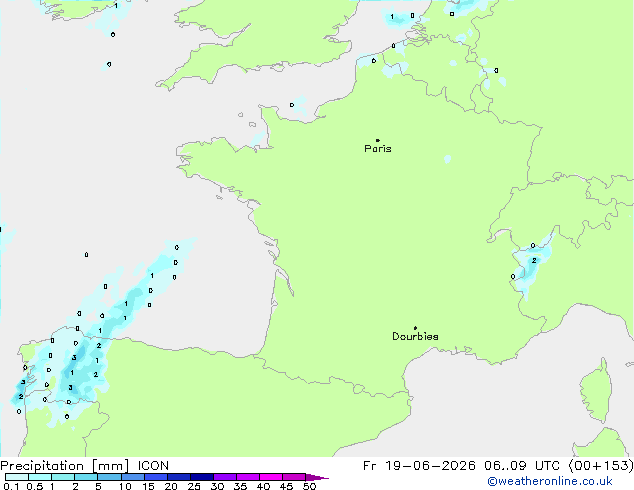Click the Dourbies location dot marker
The height and width of the screenshot is (490, 634).
coord(415,328)
